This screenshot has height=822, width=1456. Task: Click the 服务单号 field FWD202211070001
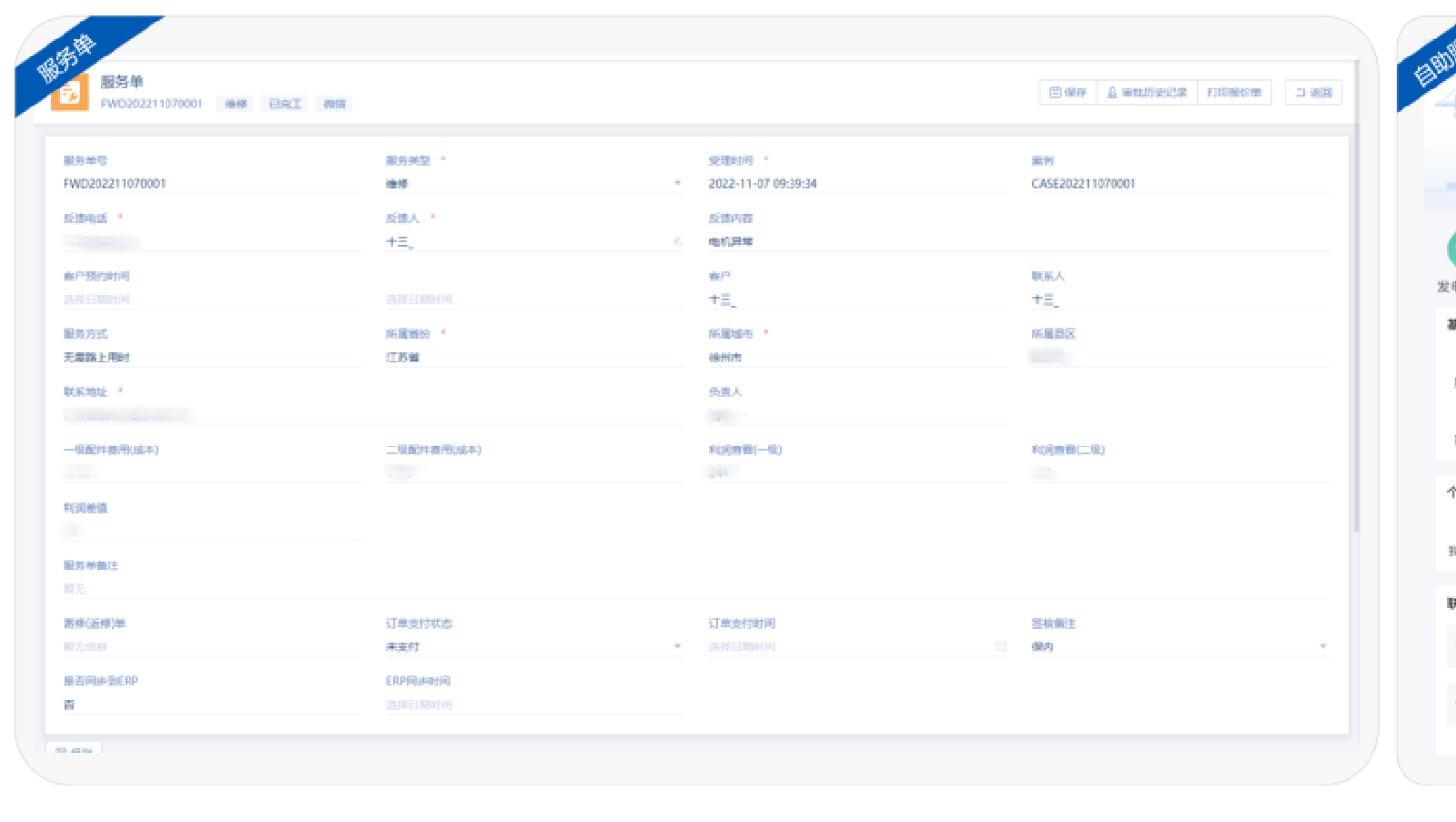coord(211,184)
